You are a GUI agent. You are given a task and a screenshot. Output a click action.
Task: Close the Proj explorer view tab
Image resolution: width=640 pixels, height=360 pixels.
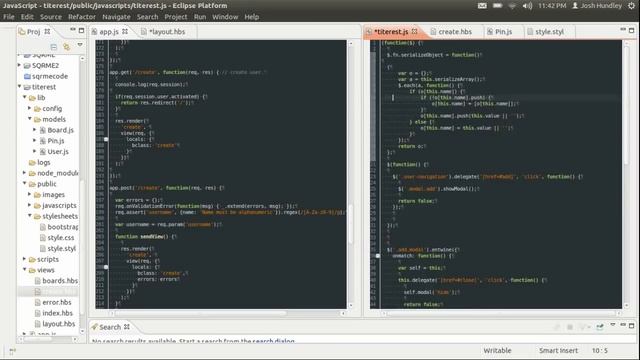point(47,31)
